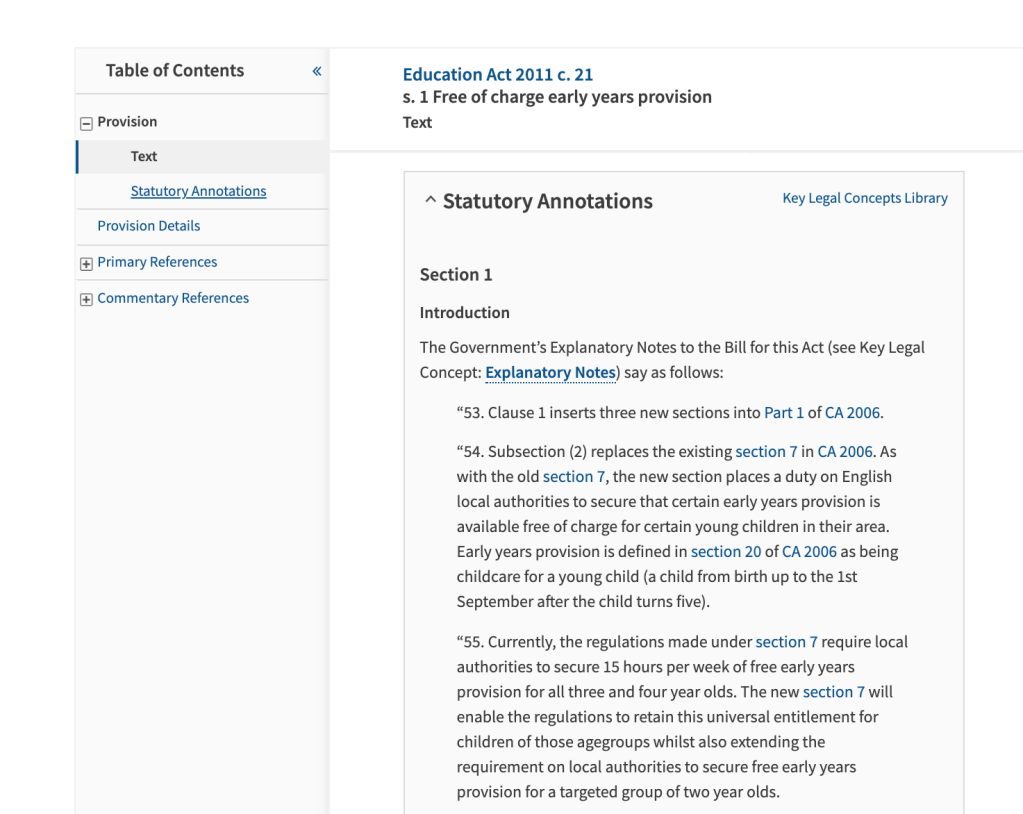This screenshot has height=814, width=1023.
Task: Select the Table of Contents heading
Action: coord(174,70)
